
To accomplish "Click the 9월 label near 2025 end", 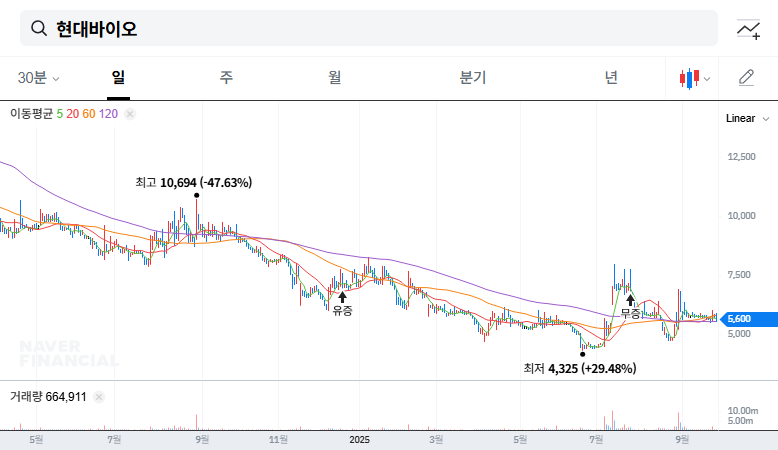I will [x=682, y=440].
